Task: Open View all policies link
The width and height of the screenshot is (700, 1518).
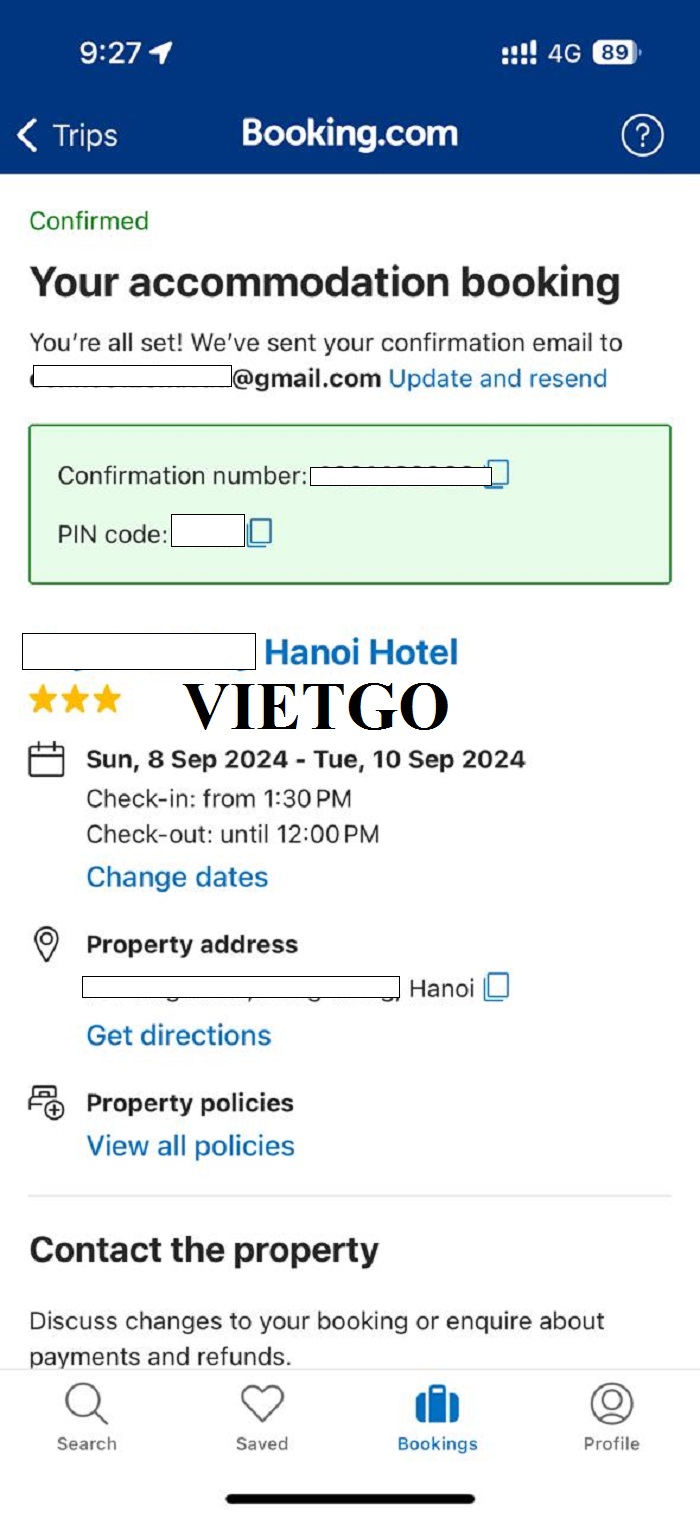Action: (x=191, y=1145)
